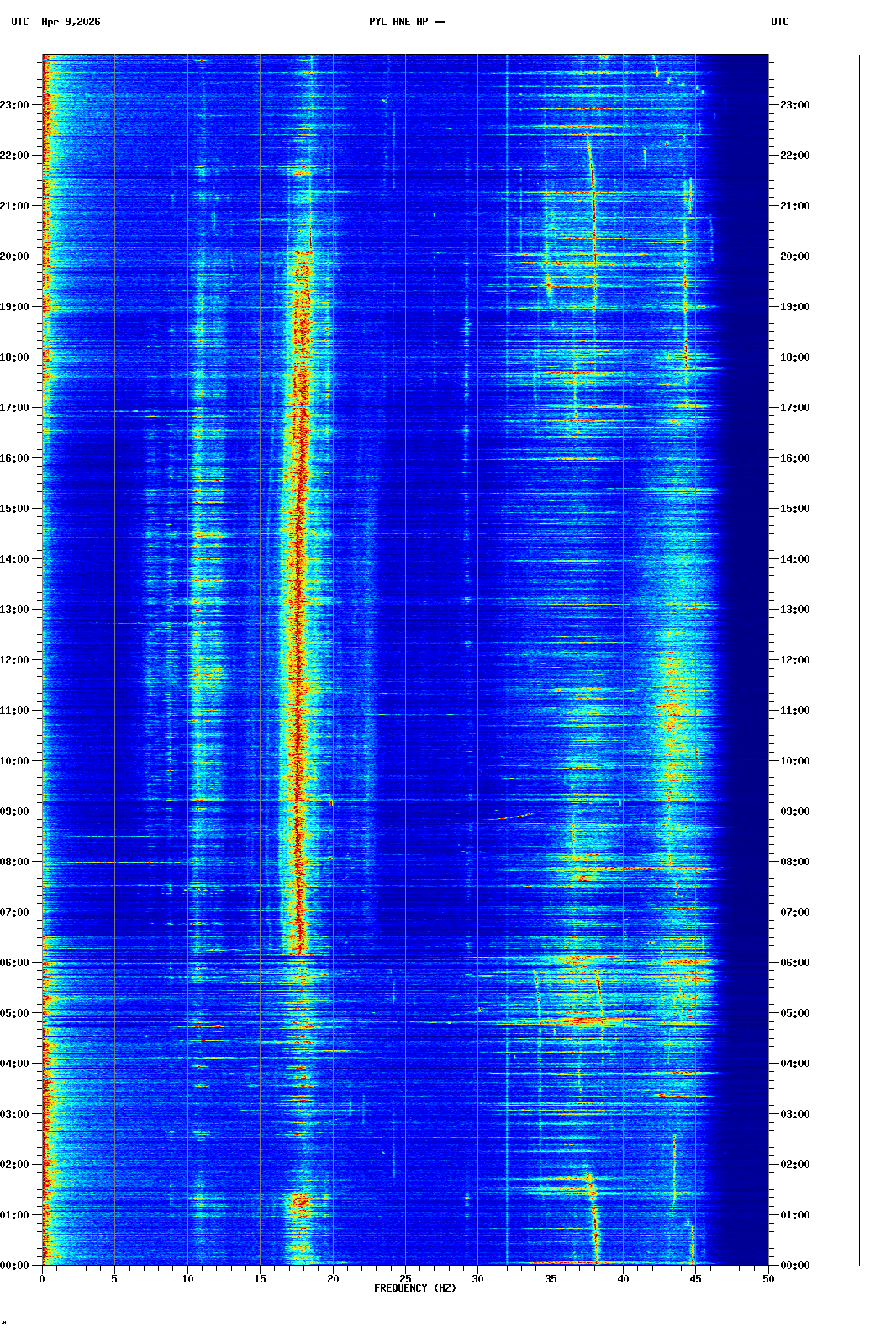Click the UTC label beside the date
This screenshot has height=1332, width=896.
tap(20, 22)
